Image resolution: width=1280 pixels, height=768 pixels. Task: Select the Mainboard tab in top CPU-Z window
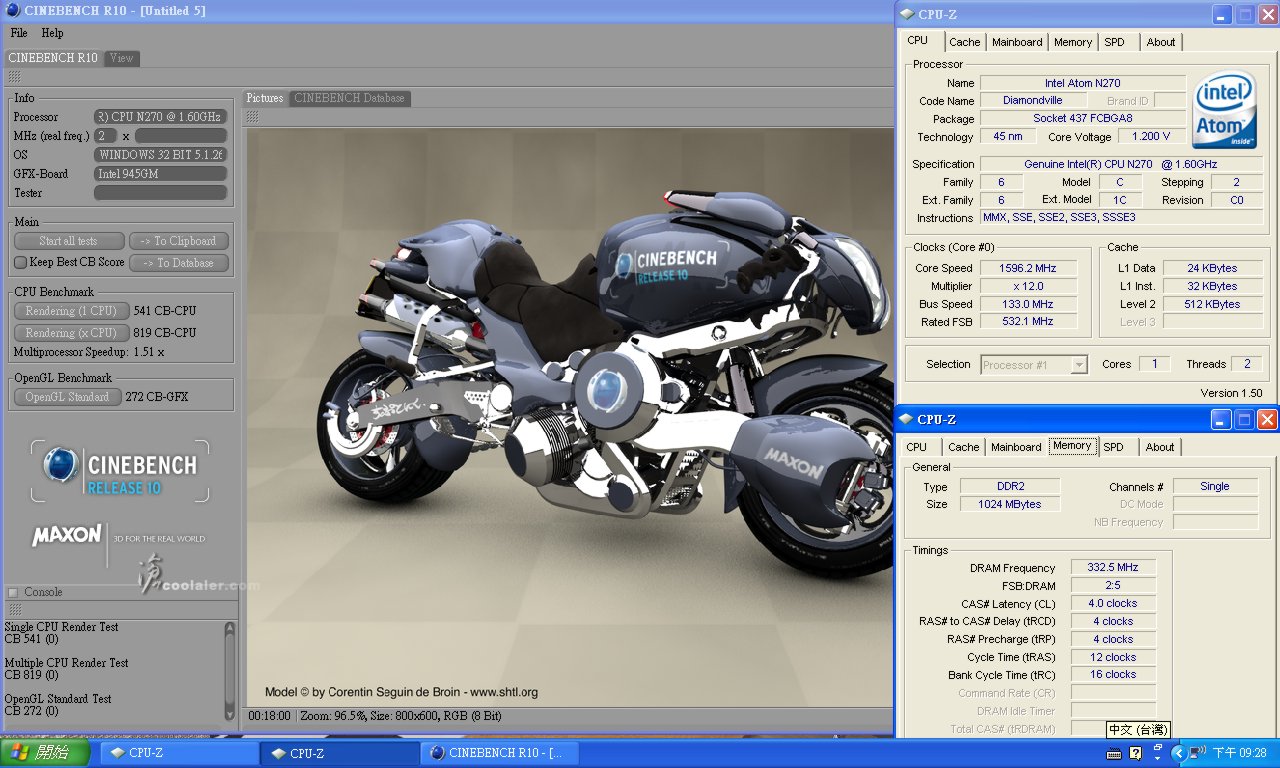(1017, 42)
